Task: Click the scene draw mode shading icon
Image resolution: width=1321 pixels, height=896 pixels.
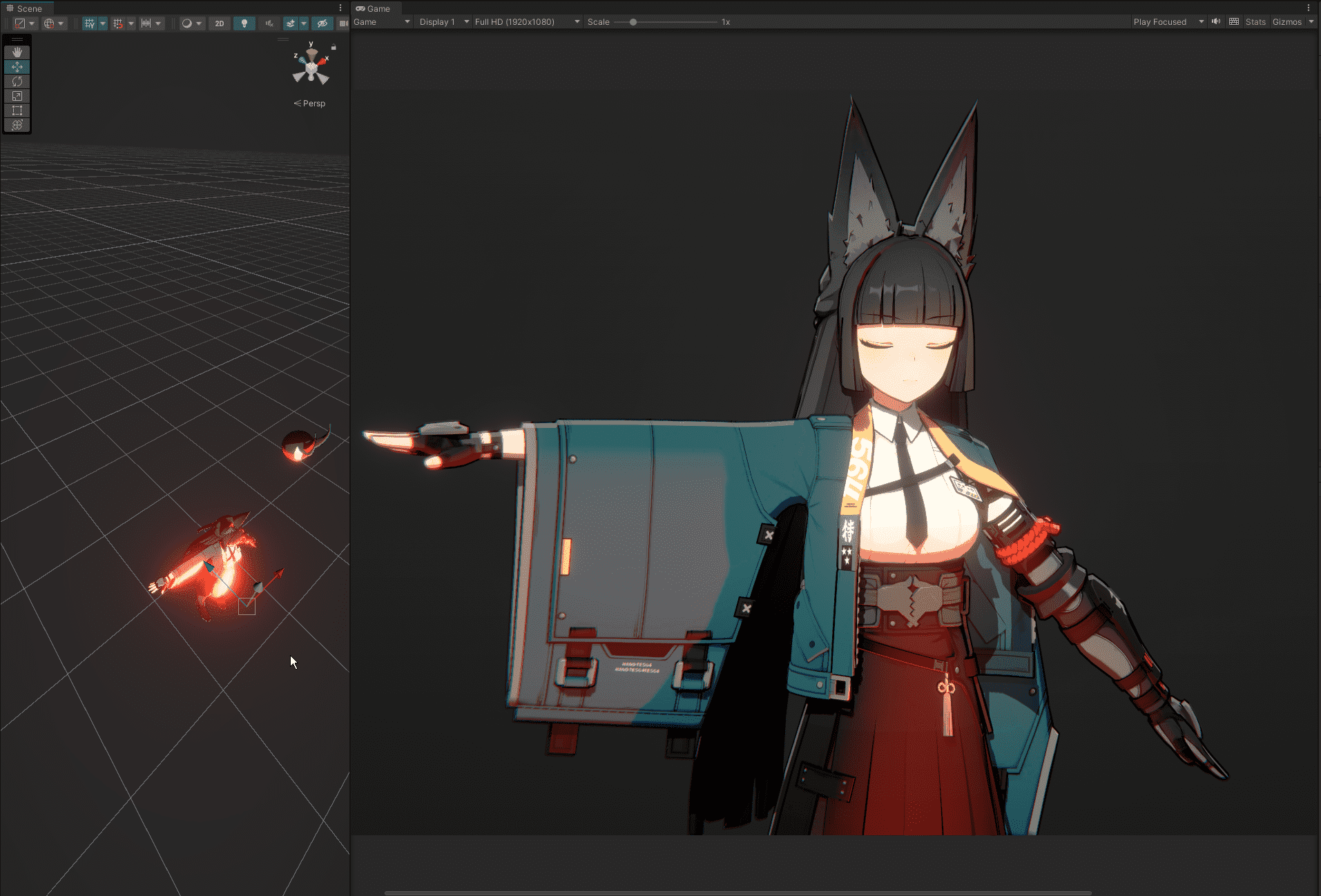Action: (x=186, y=23)
